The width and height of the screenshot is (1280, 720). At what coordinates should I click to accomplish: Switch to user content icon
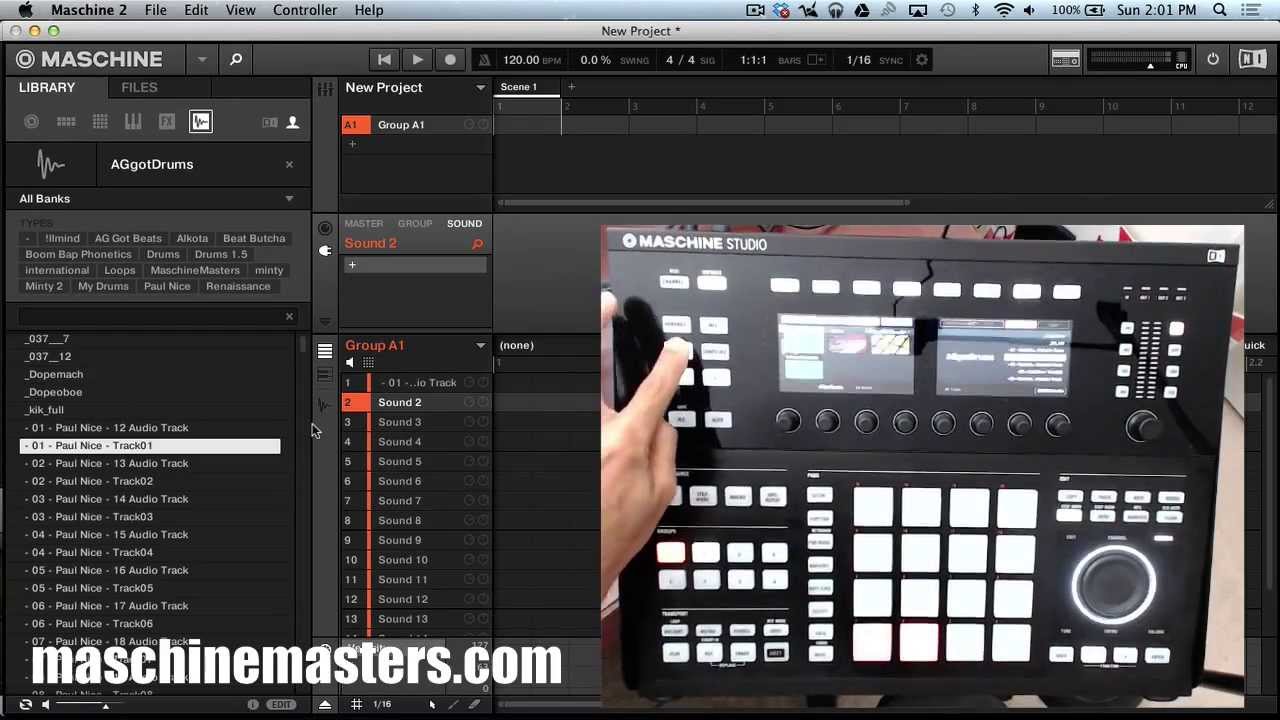click(293, 122)
